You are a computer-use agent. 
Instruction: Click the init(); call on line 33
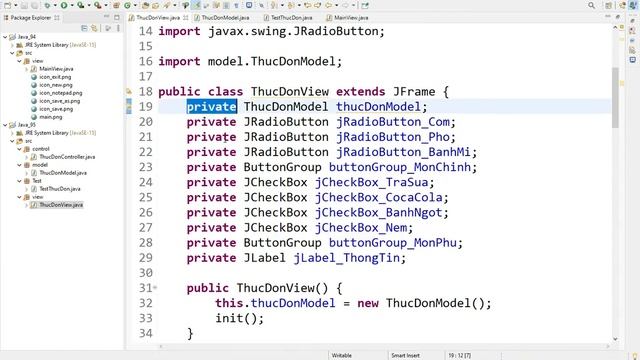(x=240, y=318)
